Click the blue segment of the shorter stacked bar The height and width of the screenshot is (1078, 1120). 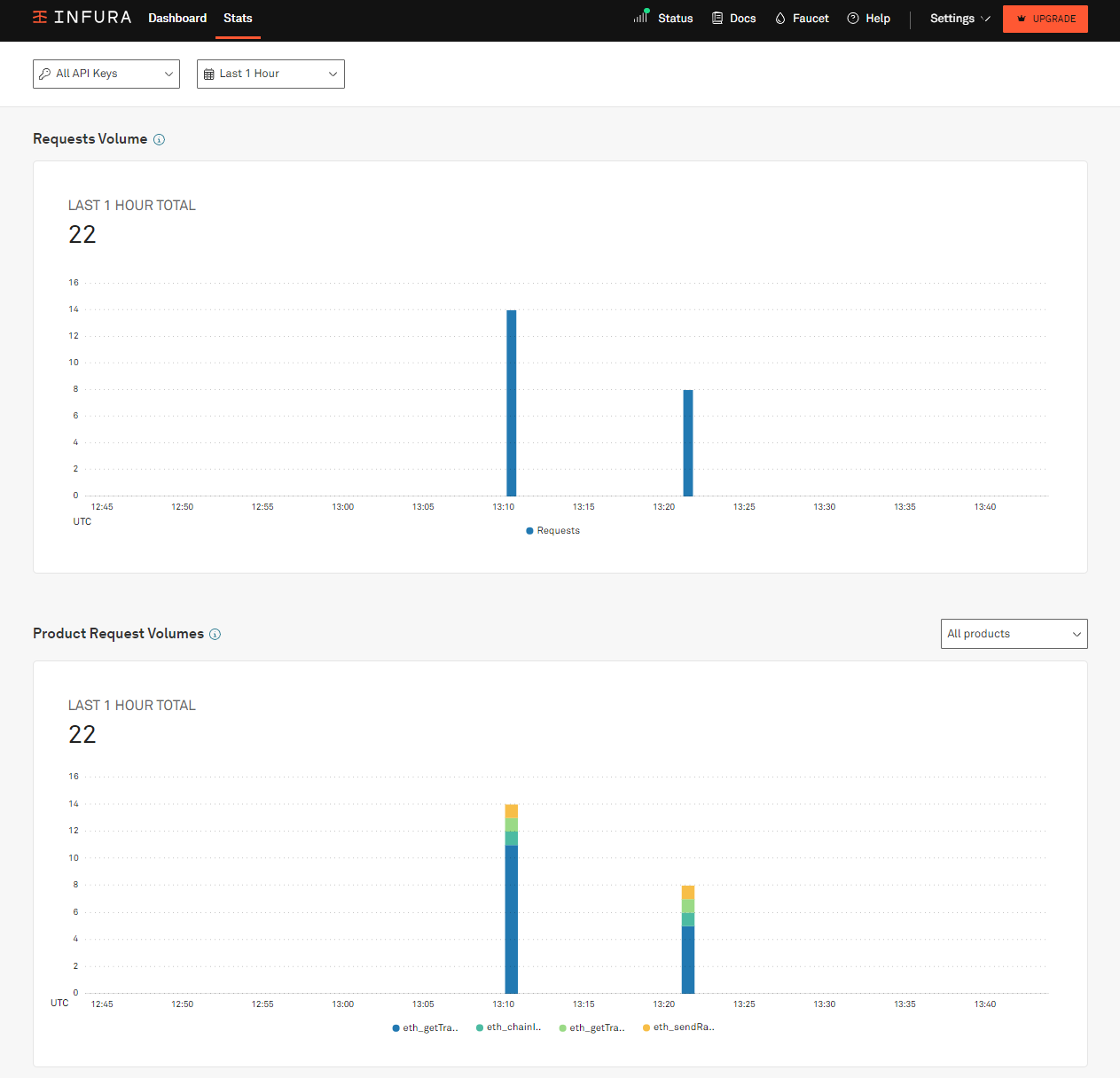coord(688,960)
